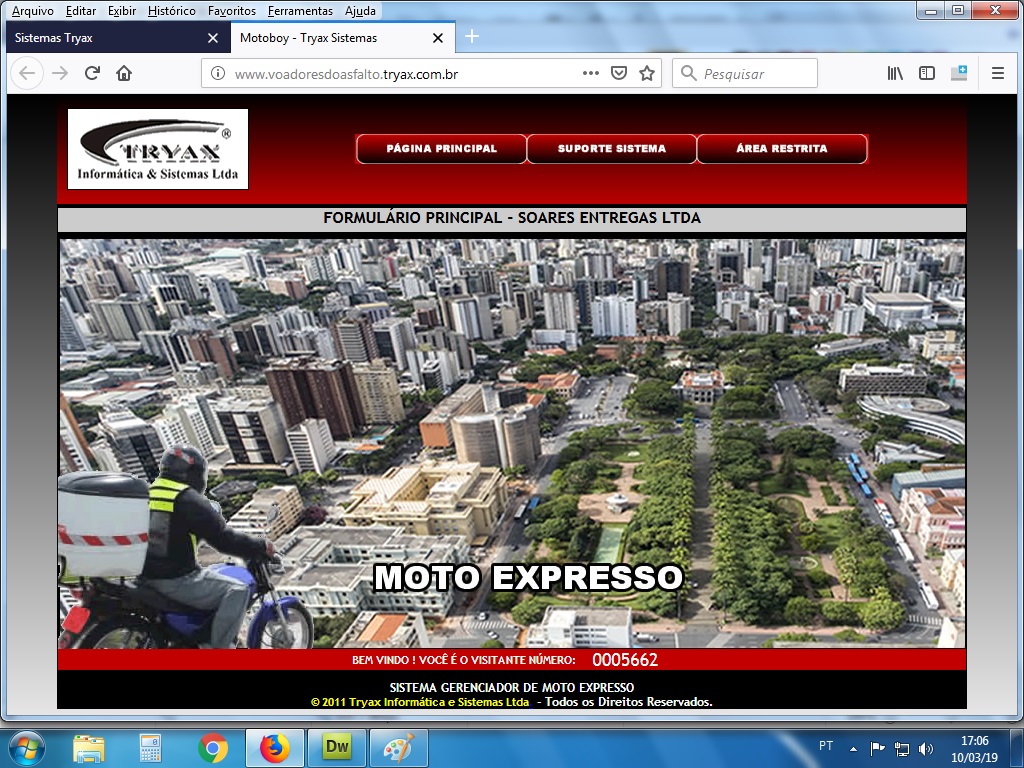Viewport: 1024px width, 768px height.
Task: Show hidden system tray icons arrow
Action: click(x=853, y=748)
